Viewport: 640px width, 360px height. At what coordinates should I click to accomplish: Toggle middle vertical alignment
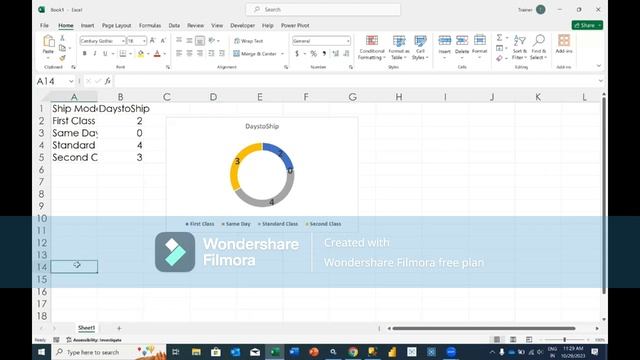tap(189, 40)
